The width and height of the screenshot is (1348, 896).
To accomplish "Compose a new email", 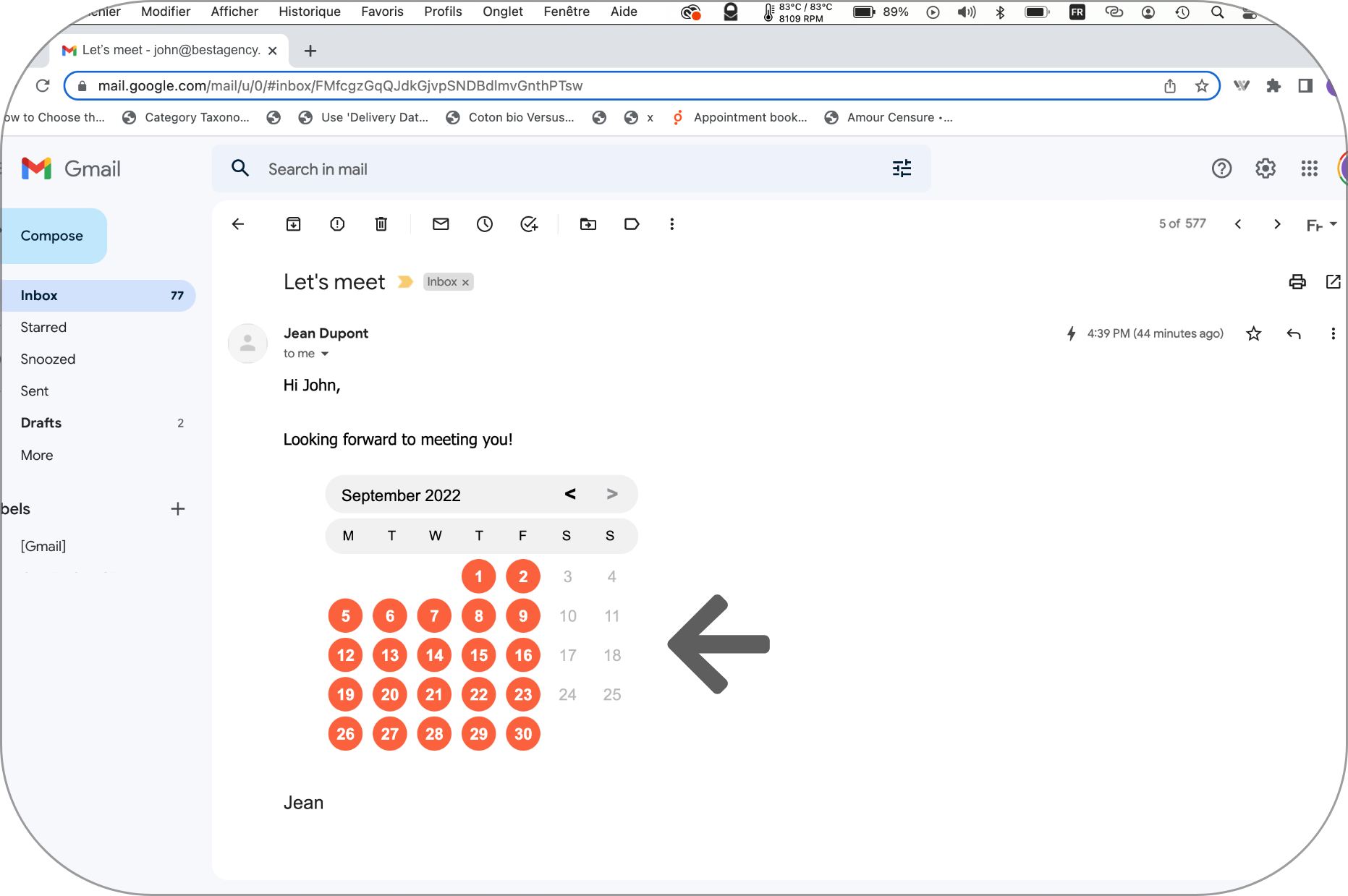I will (x=54, y=236).
